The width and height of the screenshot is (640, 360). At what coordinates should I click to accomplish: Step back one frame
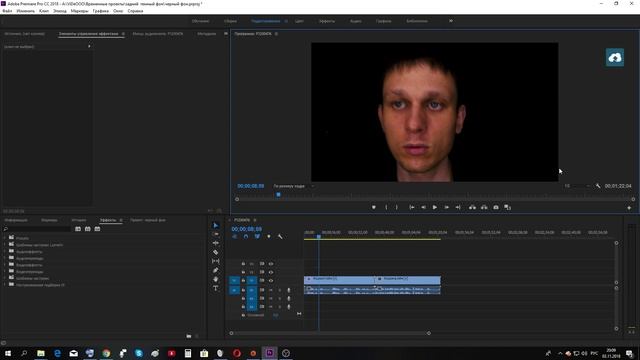point(423,207)
